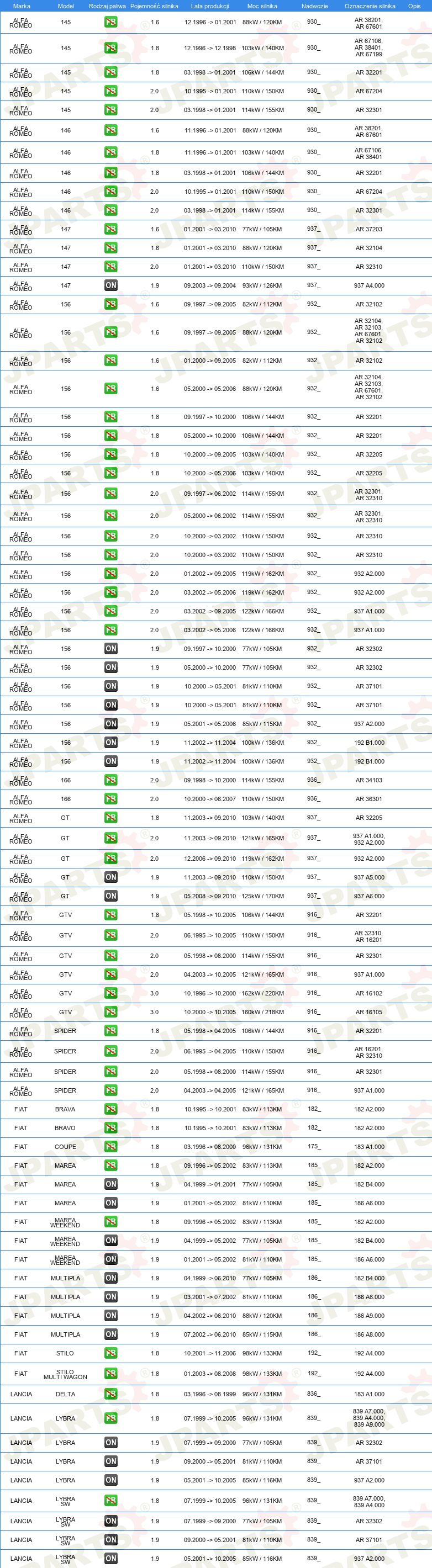Click the 'BRAVA' model cell
This screenshot has height=1568, width=432.
(65, 1109)
